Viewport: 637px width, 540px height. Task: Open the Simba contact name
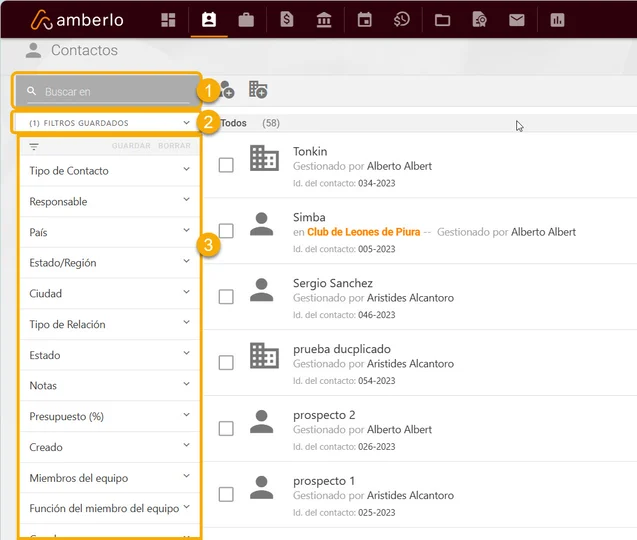309,217
